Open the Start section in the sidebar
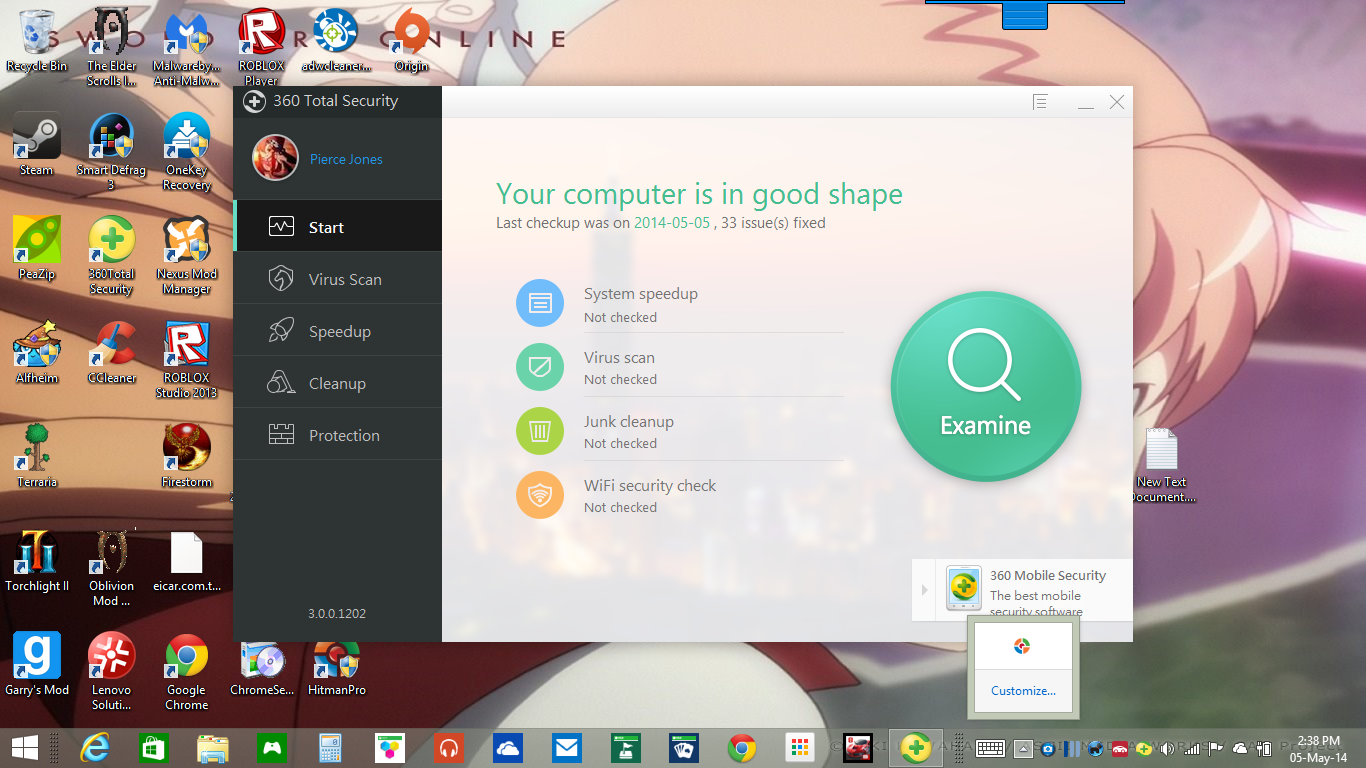This screenshot has width=1366, height=768. click(x=338, y=227)
